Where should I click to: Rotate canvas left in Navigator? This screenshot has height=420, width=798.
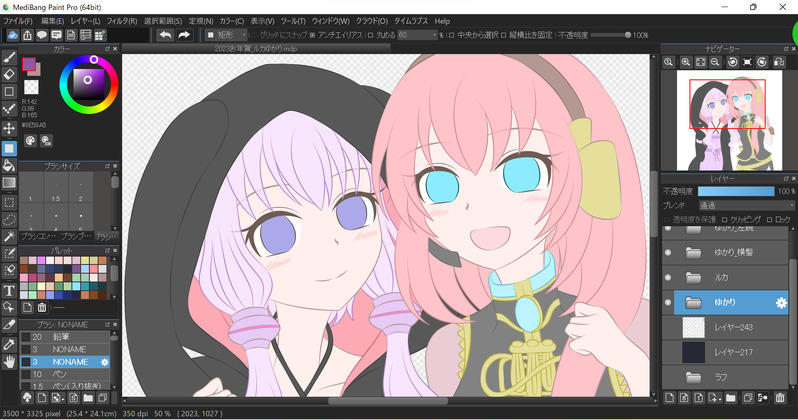pyautogui.click(x=732, y=62)
